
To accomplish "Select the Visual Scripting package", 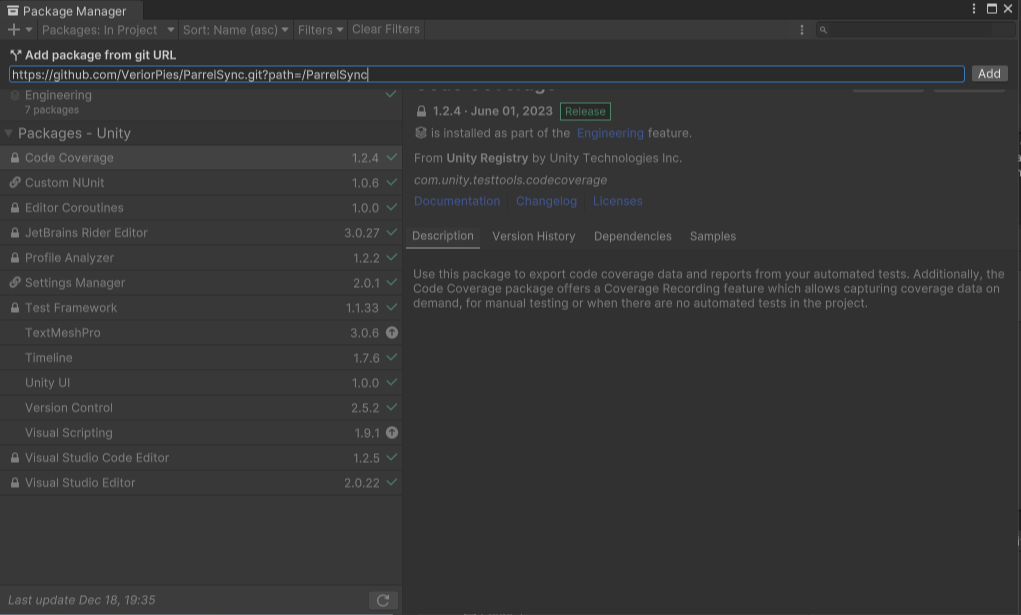I will 201,433.
